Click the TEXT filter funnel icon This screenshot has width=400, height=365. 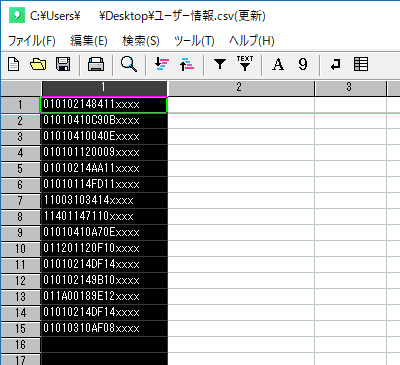click(x=245, y=63)
